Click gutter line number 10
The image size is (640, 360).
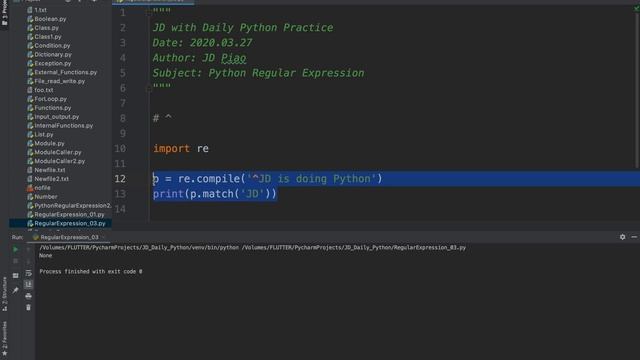[120, 149]
